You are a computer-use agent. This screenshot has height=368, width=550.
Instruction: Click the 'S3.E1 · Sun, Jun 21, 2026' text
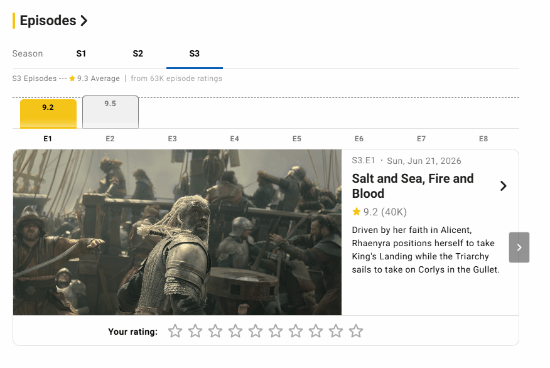coord(407,161)
